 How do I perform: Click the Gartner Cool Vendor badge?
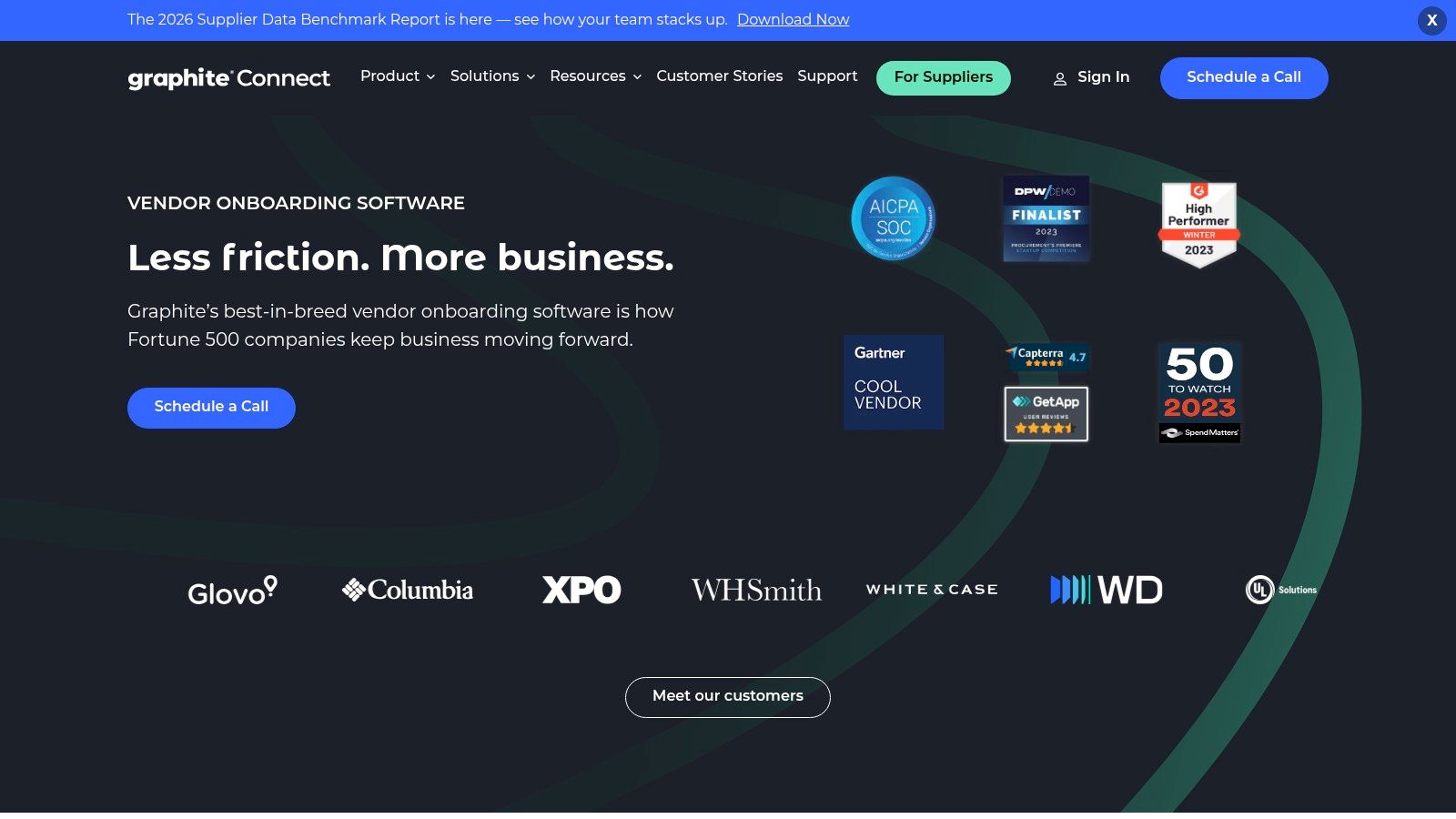(x=894, y=382)
